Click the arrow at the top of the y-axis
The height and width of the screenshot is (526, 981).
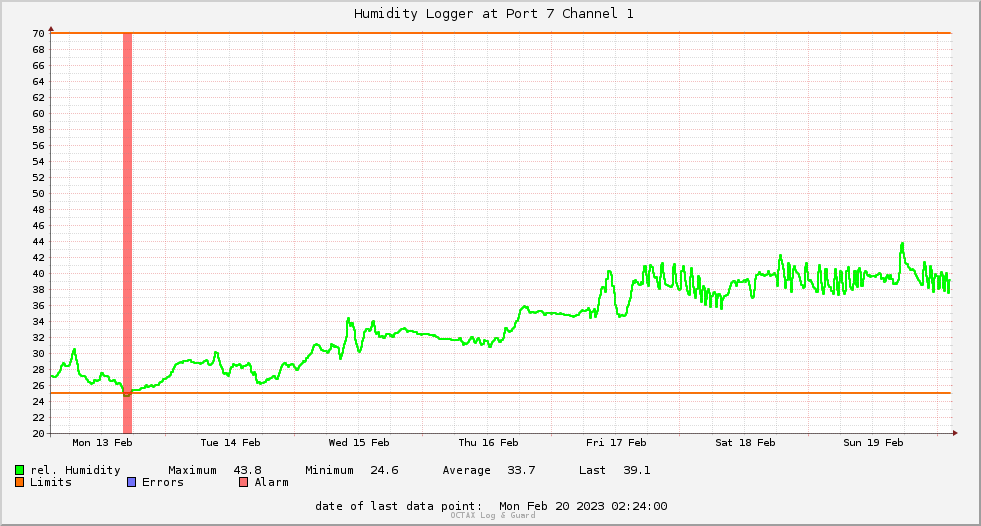pyautogui.click(x=51, y=29)
